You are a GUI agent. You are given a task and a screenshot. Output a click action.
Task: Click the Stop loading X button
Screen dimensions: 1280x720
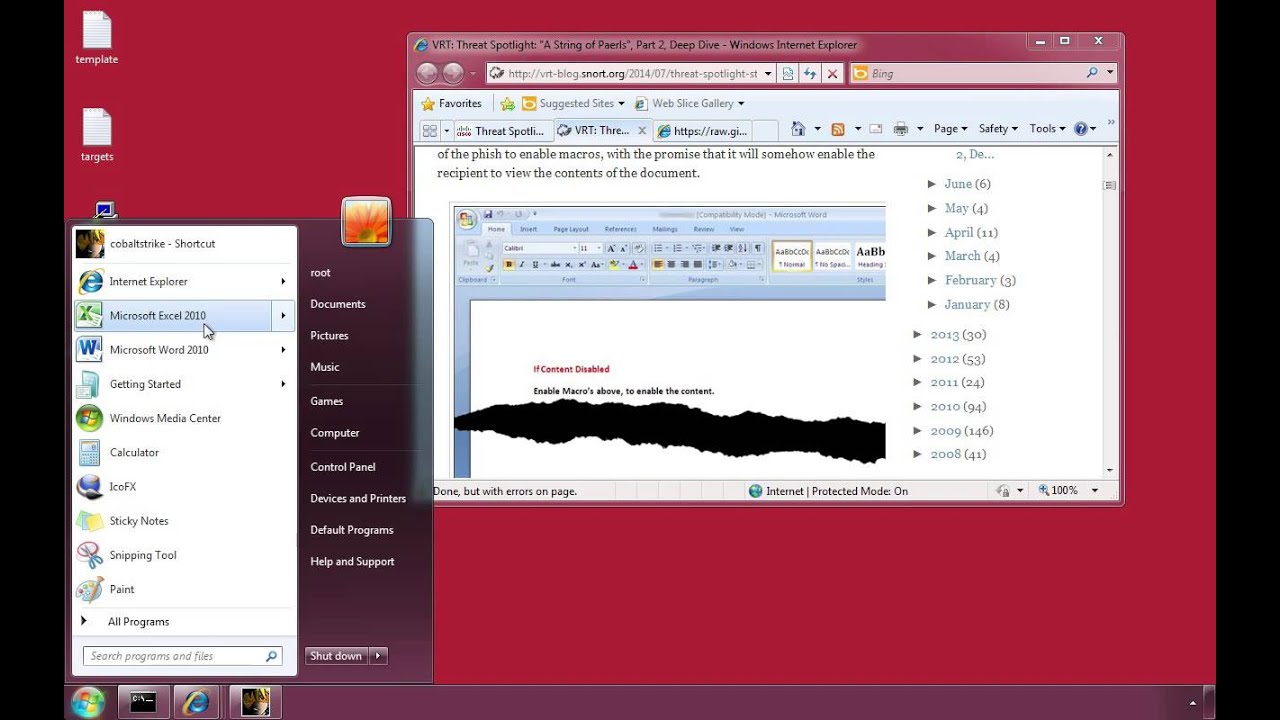click(832, 73)
